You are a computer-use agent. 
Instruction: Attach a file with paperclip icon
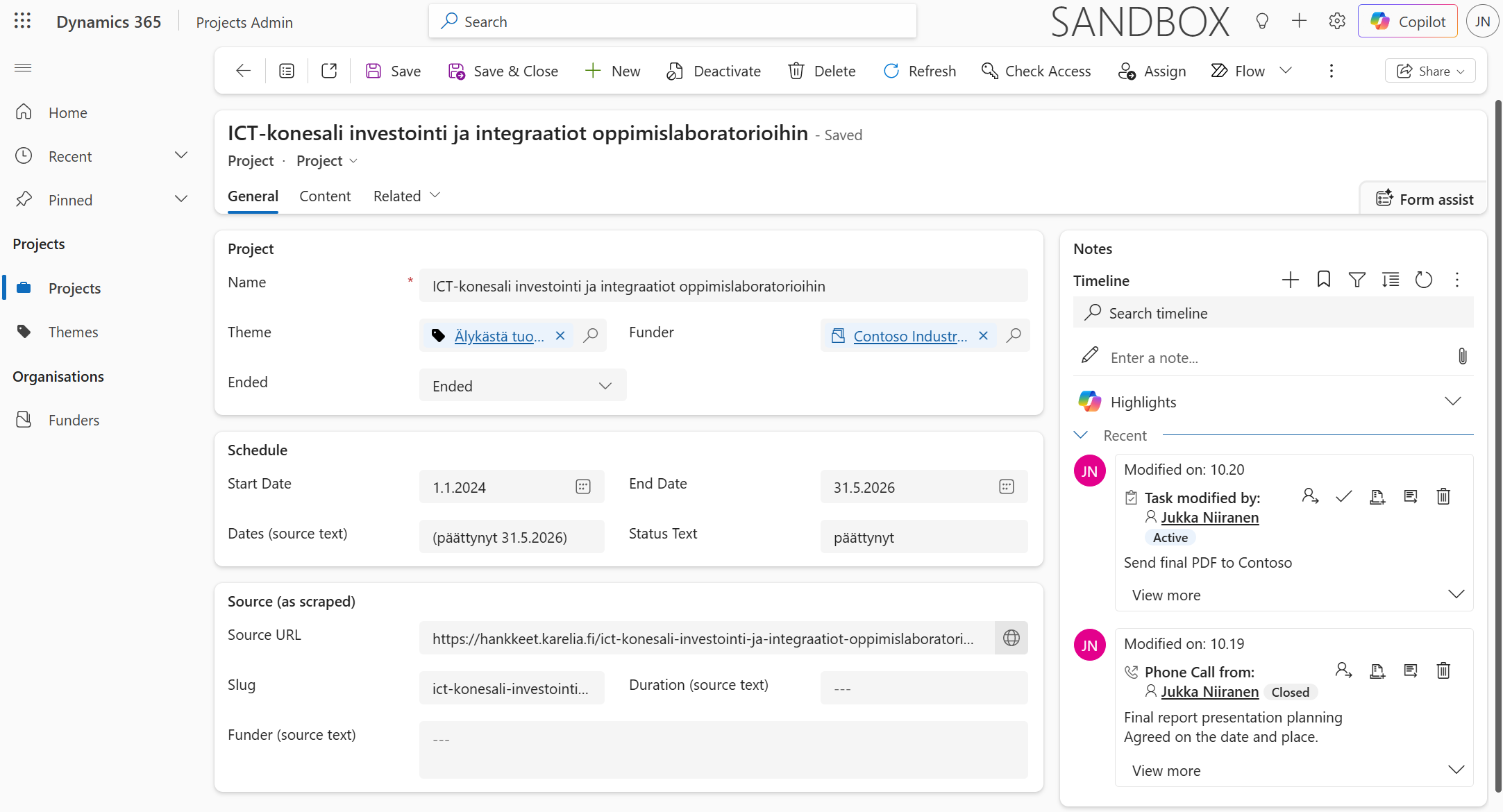tap(1462, 357)
